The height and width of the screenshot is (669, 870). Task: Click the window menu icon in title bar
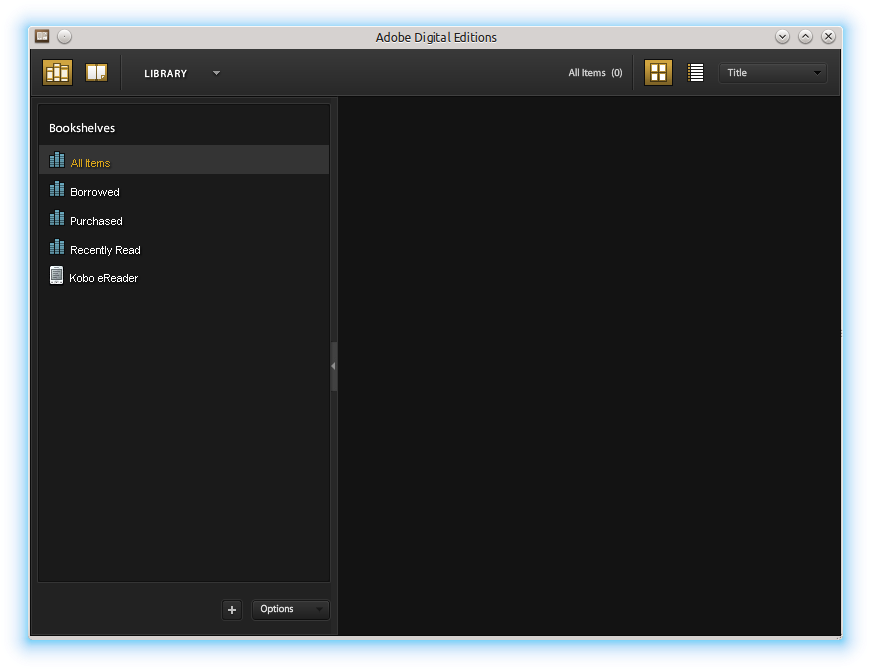pyautogui.click(x=42, y=37)
